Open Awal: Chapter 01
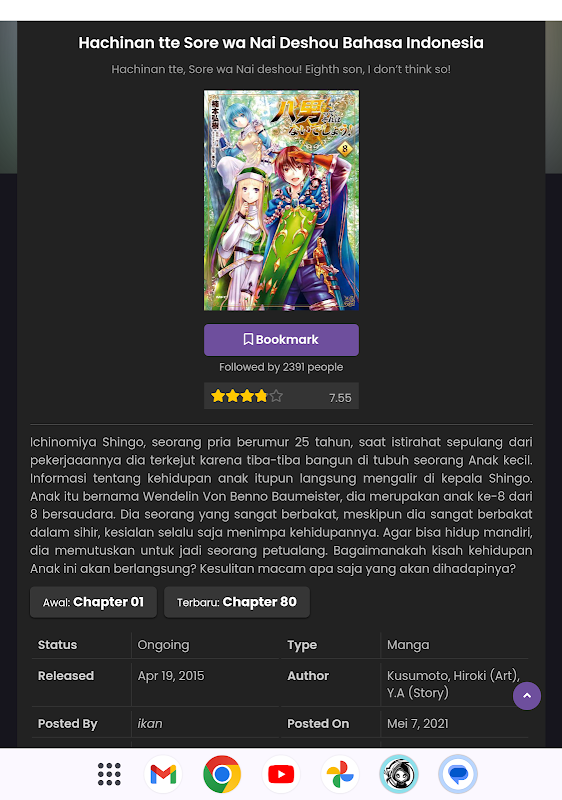 tap(93, 602)
